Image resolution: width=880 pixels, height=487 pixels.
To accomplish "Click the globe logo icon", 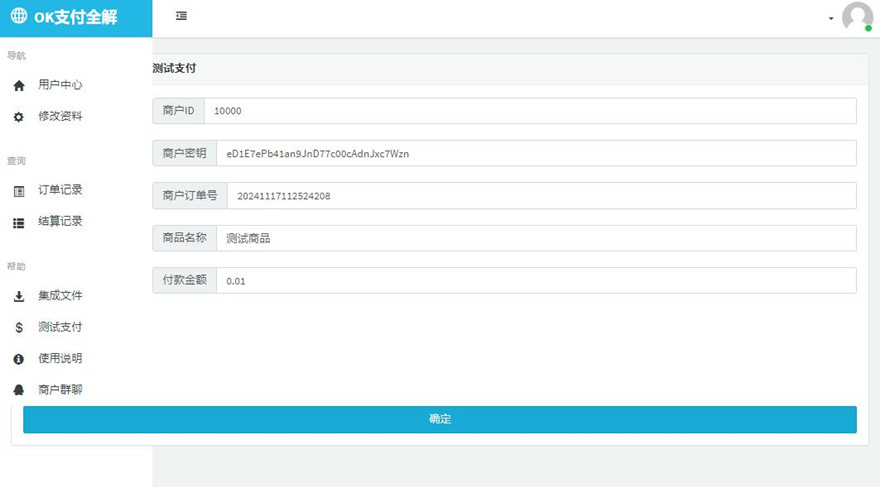I will [x=19, y=16].
